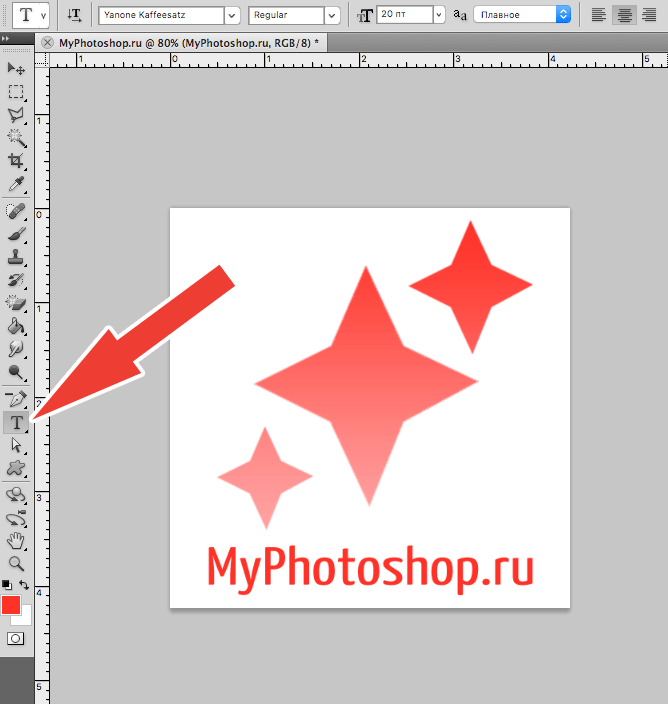668x704 pixels.
Task: Select the Eyedropper tool
Action: (16, 185)
